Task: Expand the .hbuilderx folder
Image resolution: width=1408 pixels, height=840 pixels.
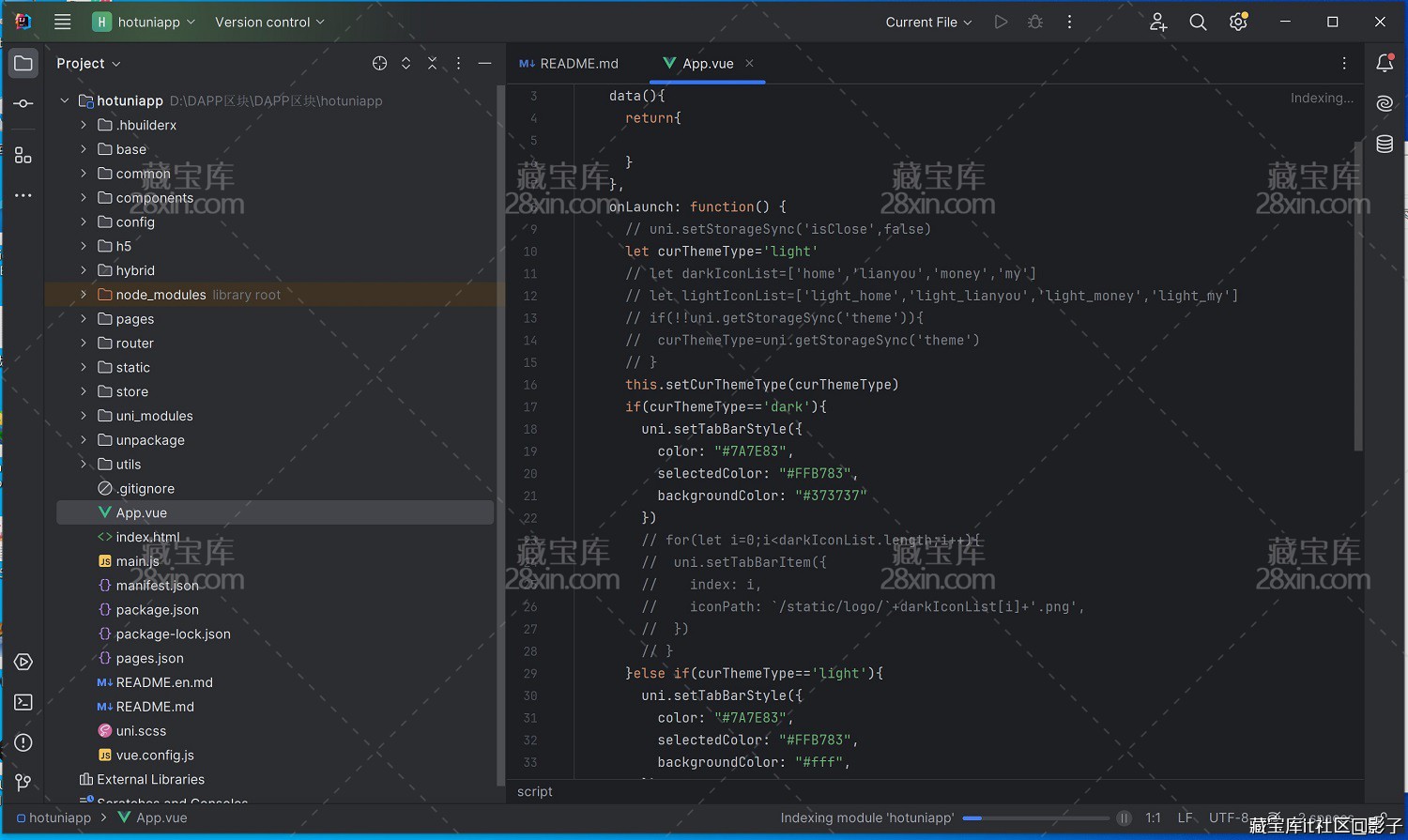Action: [84, 125]
